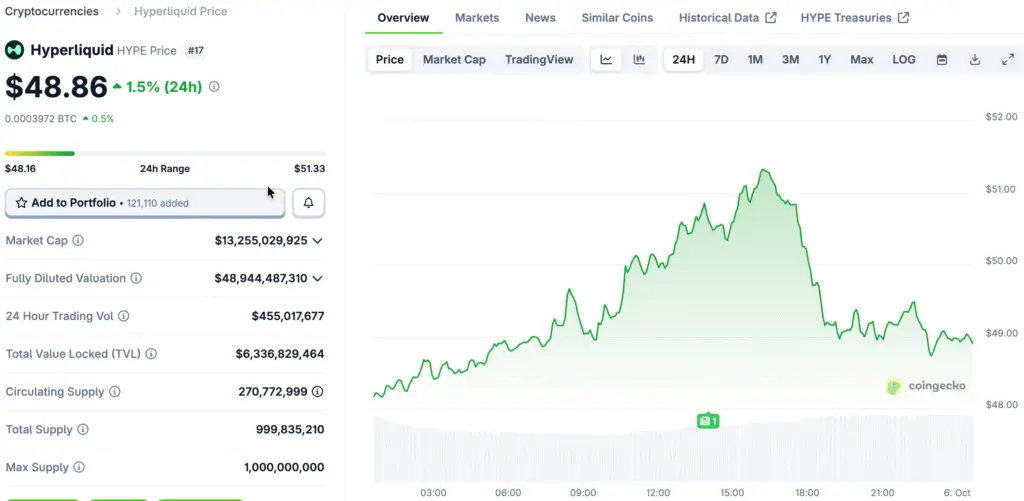Switch to the TradingView chart option

click(539, 60)
